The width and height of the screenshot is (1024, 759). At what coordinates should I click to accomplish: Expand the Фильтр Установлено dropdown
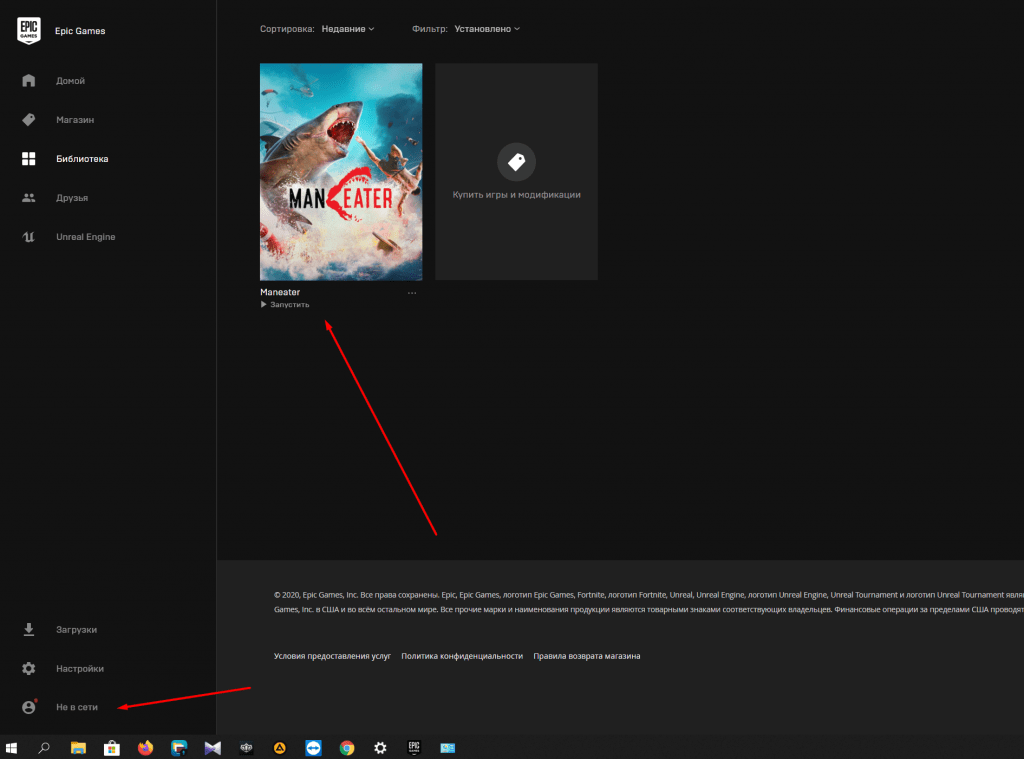click(487, 29)
